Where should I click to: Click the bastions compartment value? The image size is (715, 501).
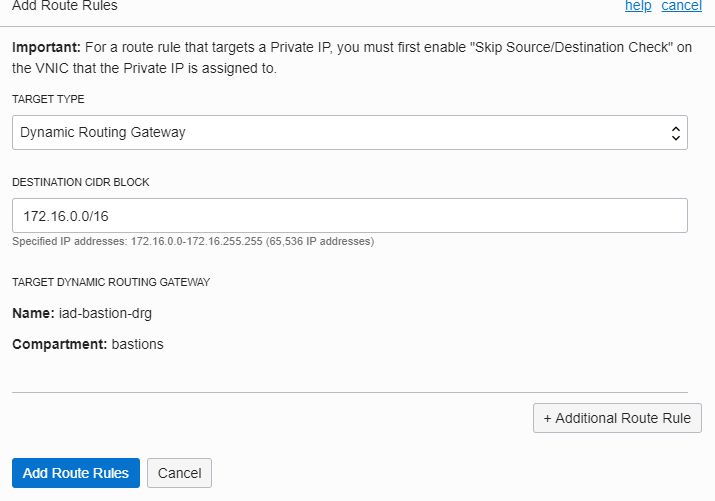coord(137,345)
